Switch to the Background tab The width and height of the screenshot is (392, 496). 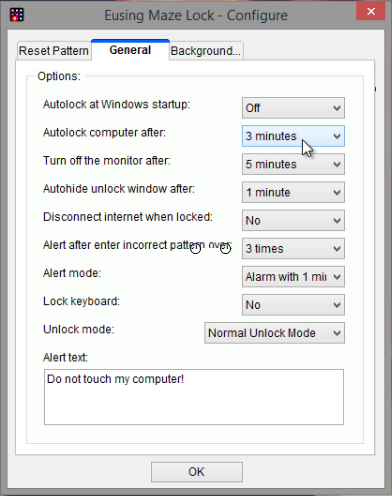206,51
